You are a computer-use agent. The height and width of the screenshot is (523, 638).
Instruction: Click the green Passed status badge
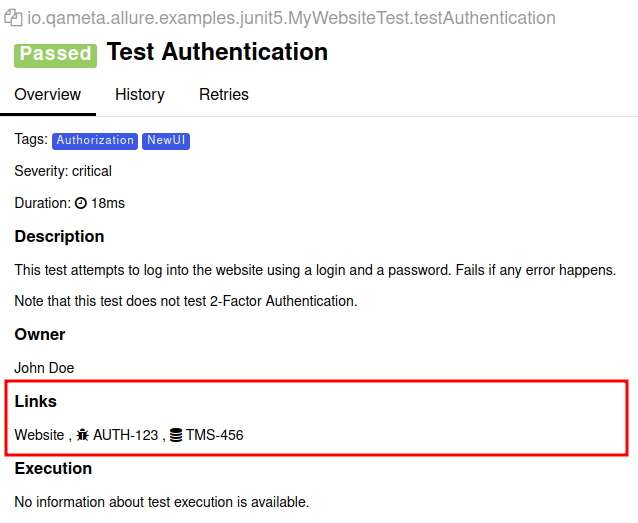pyautogui.click(x=55, y=54)
